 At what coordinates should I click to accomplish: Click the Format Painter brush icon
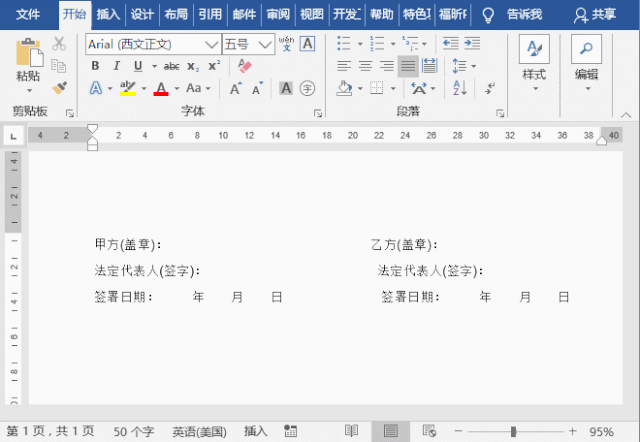[59, 88]
